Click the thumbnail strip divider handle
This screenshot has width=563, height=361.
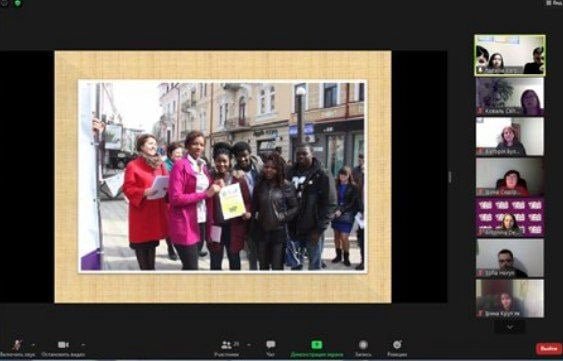pyautogui.click(x=450, y=177)
